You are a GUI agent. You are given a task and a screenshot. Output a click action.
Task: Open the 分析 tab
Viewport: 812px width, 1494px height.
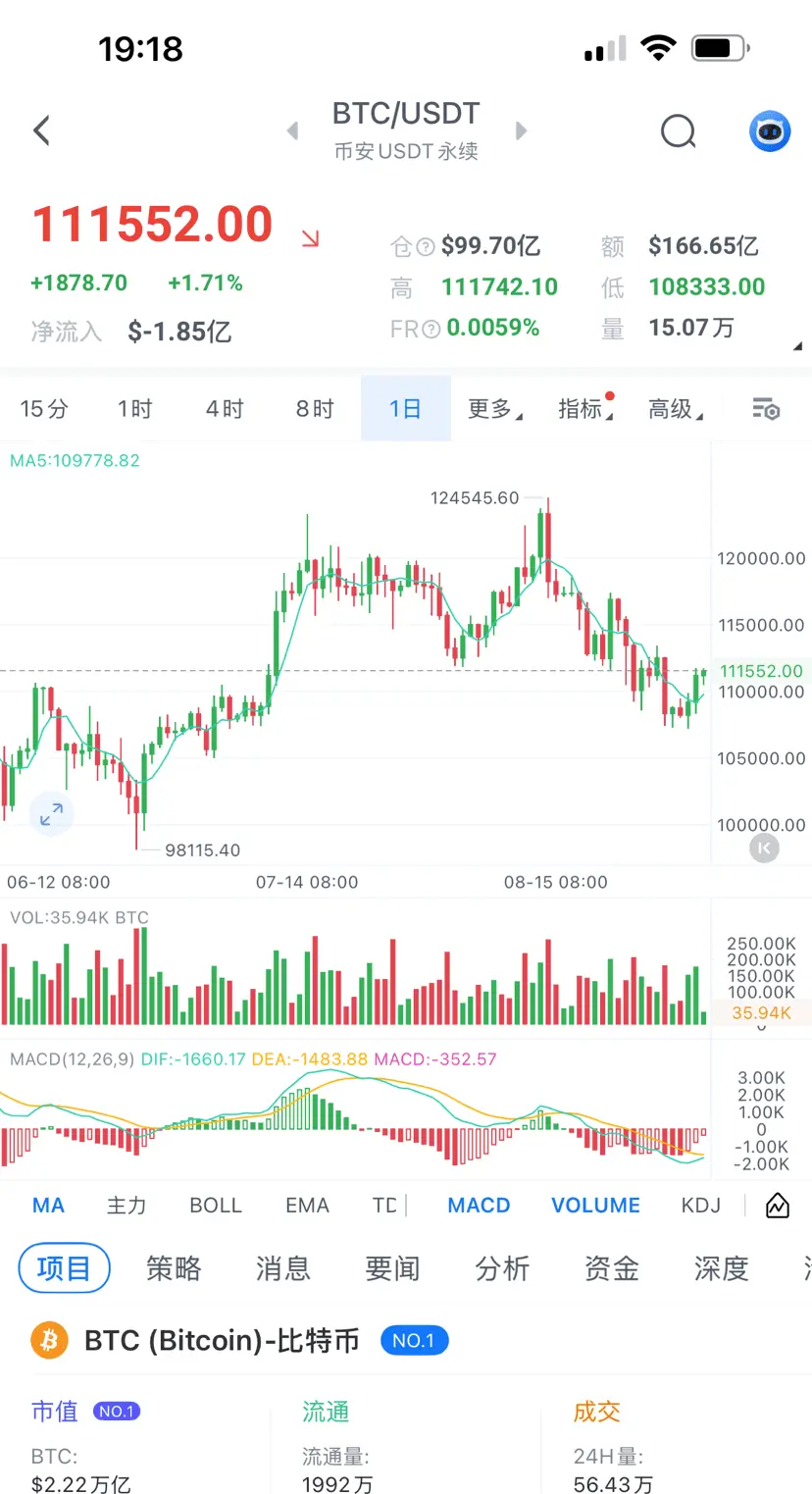(x=502, y=1269)
